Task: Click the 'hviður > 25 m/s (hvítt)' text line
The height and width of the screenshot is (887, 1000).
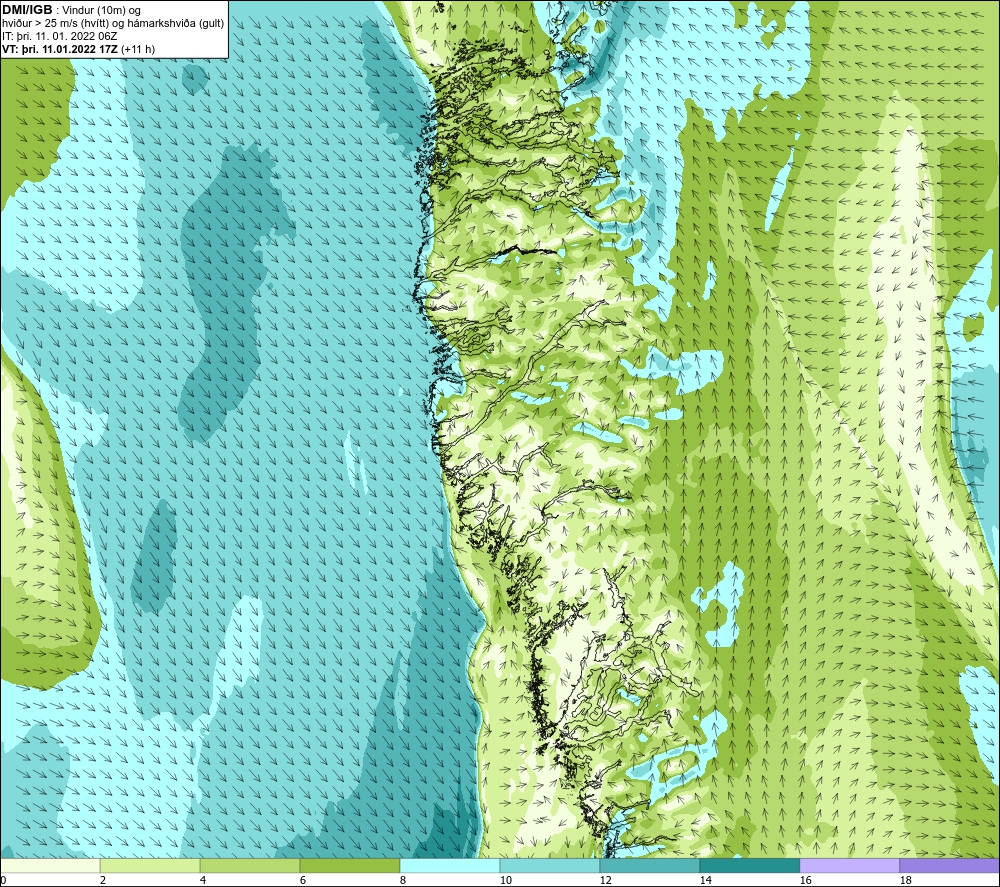Action: click(x=114, y=23)
